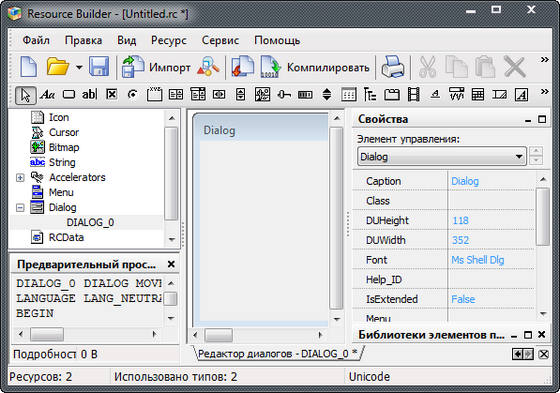
Task: Select the Редактор диалогов - DIALOG_0 tab
Action: (278, 354)
